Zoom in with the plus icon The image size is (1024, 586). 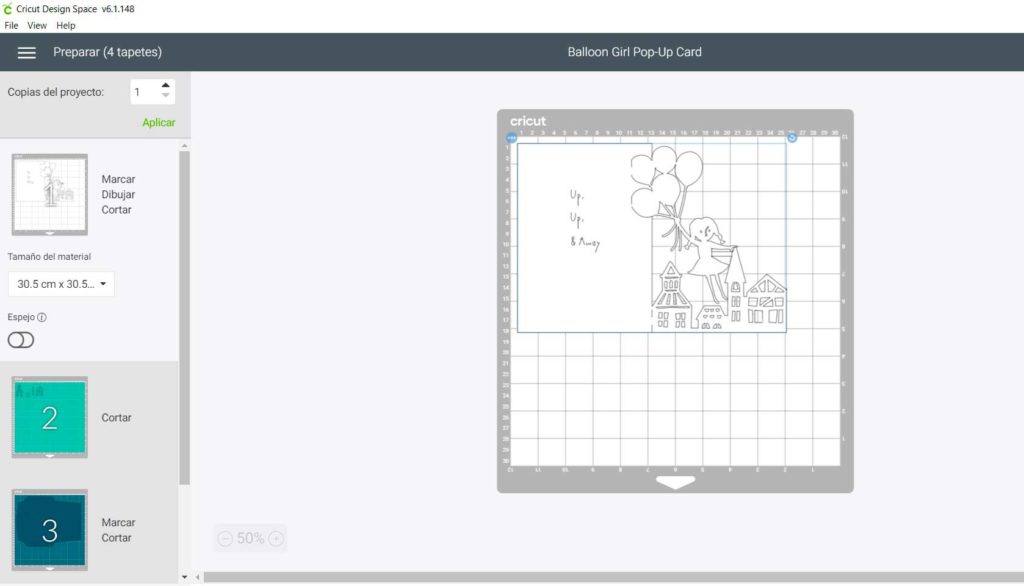point(276,538)
